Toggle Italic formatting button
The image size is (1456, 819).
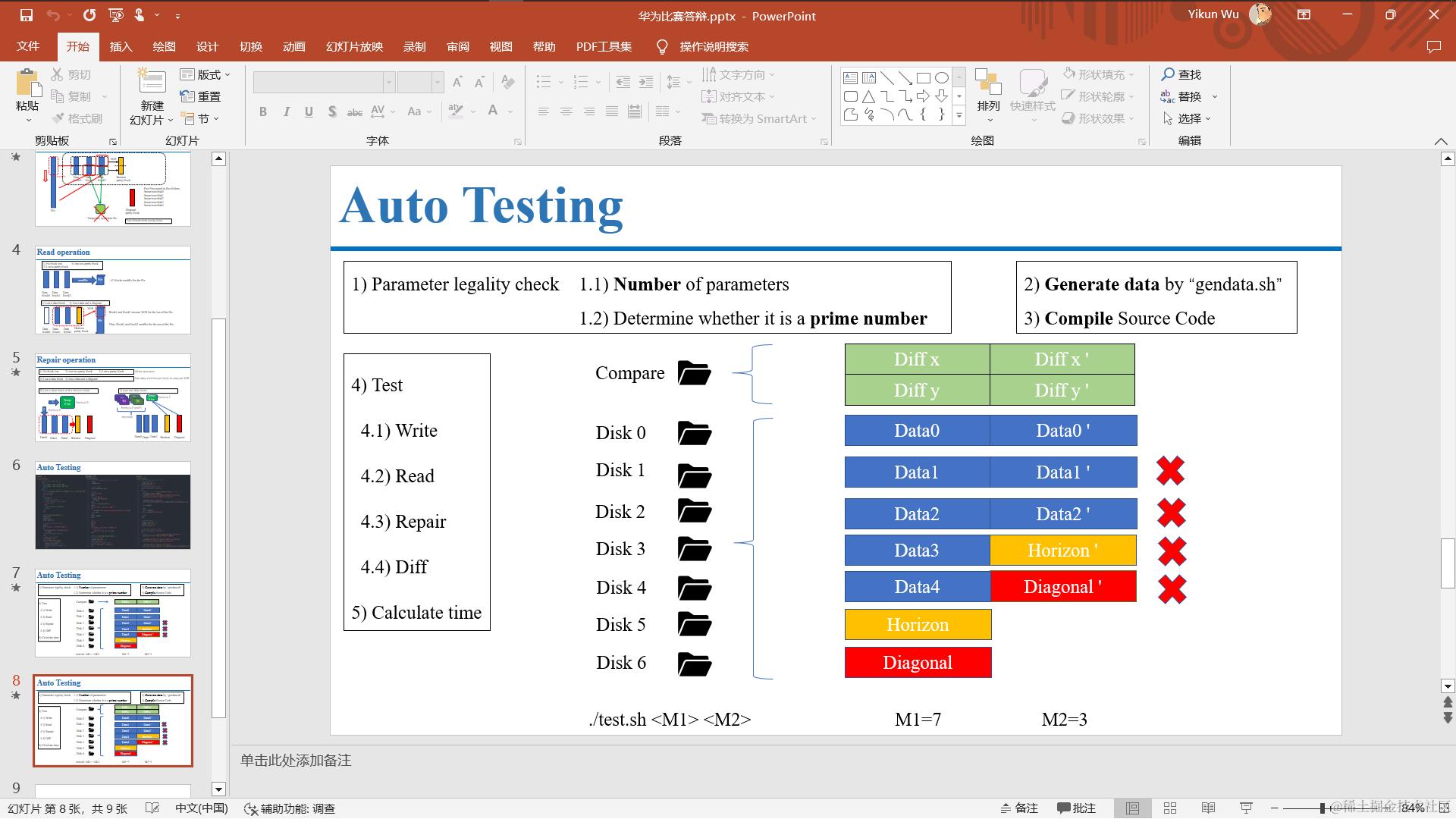286,111
